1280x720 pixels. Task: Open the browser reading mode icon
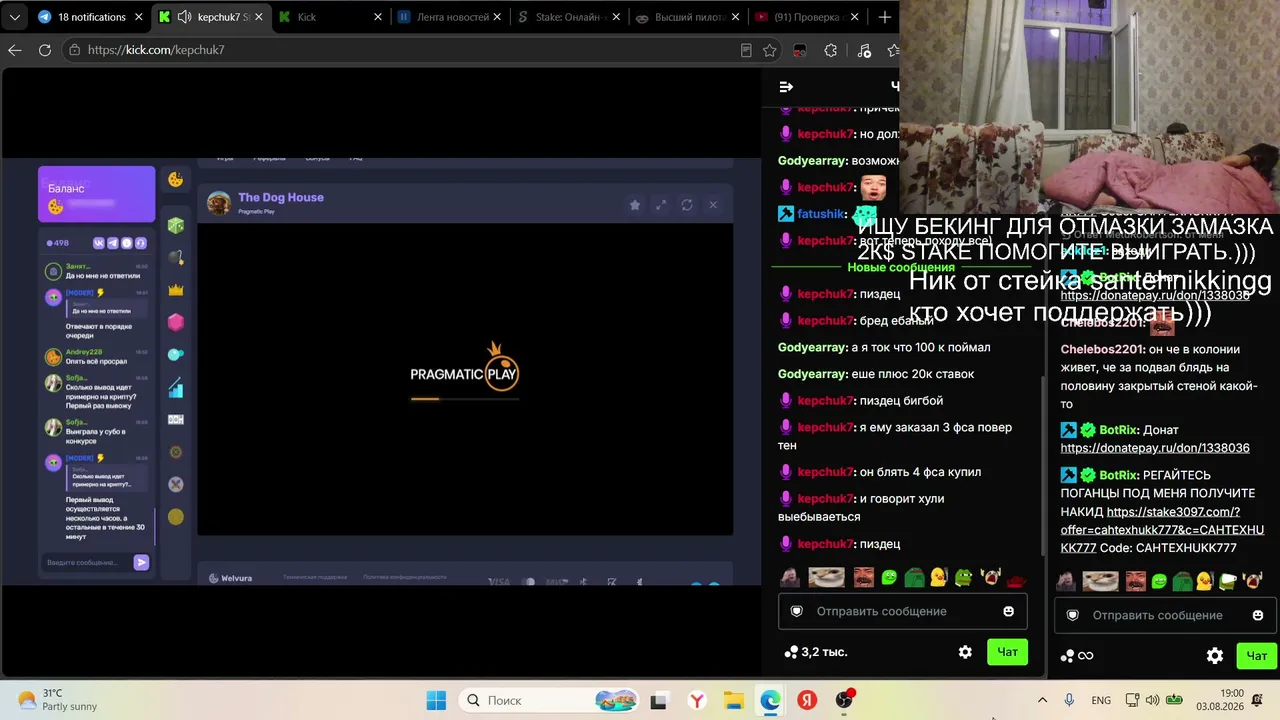pyautogui.click(x=746, y=50)
